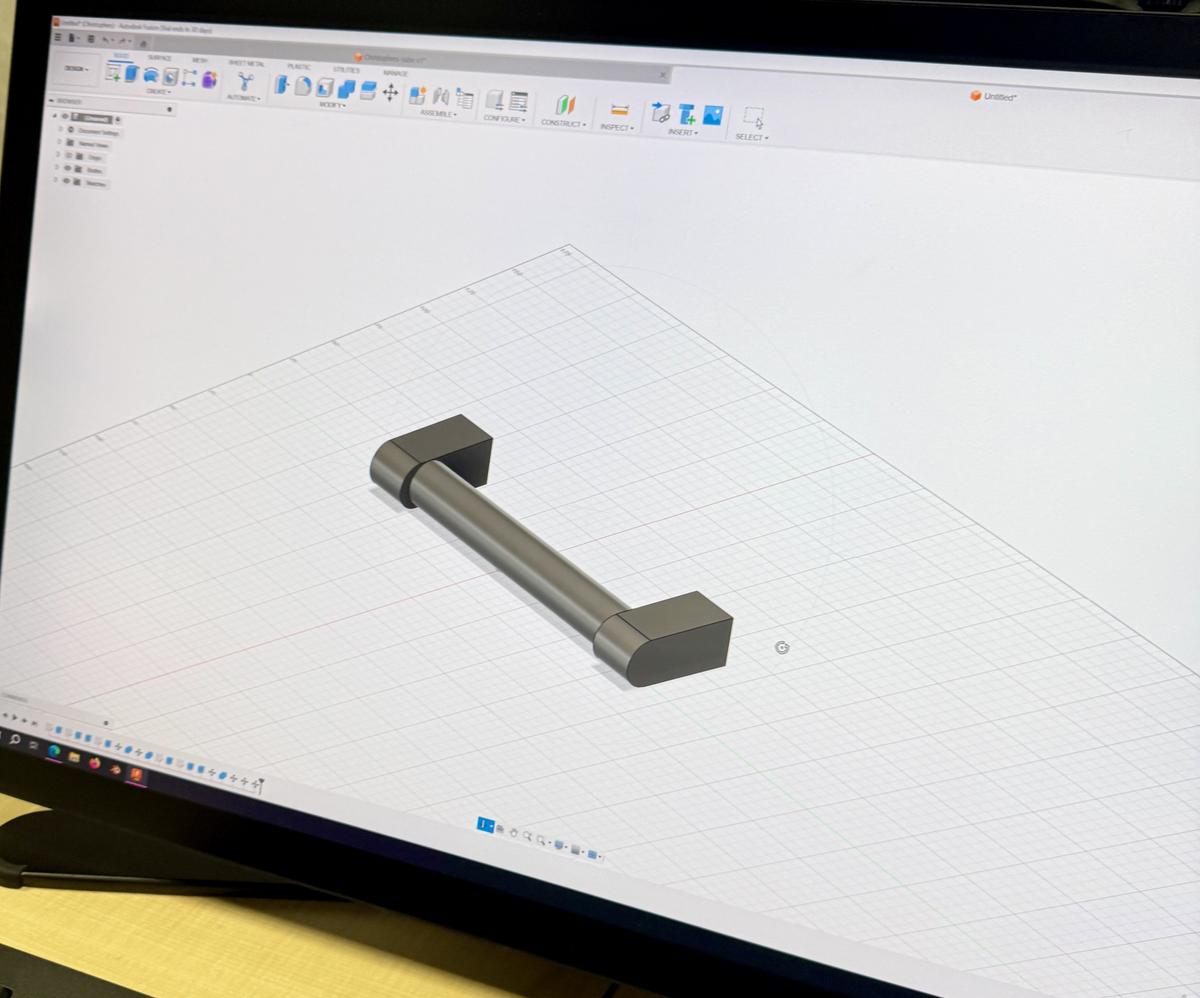This screenshot has width=1200, height=998.
Task: Open the parameters table icon in Configure
Action: pos(518,102)
